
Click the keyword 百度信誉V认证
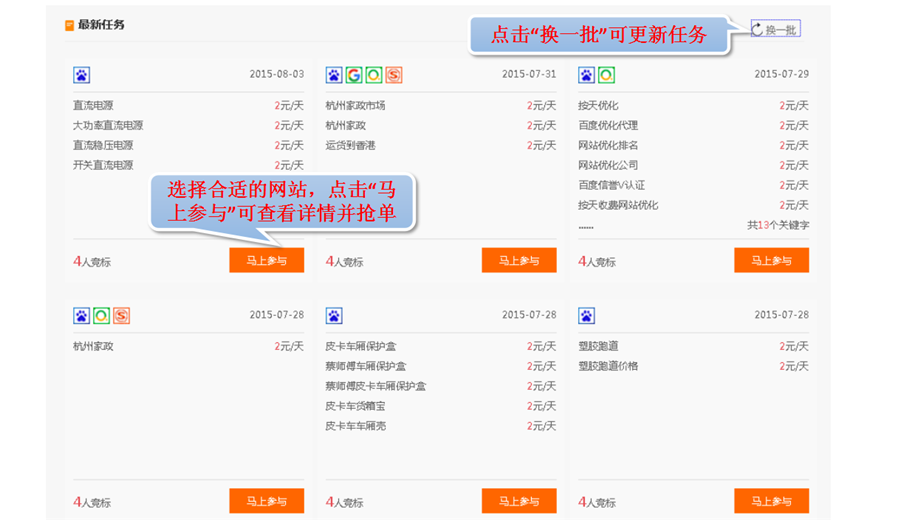point(611,185)
